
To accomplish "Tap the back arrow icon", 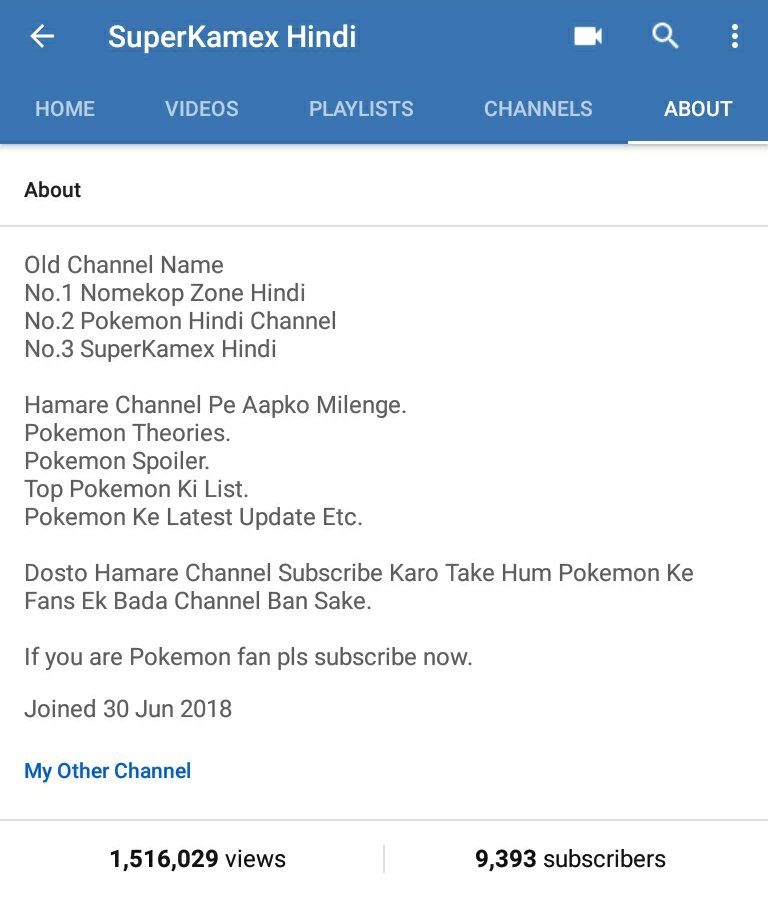I will tap(42, 36).
